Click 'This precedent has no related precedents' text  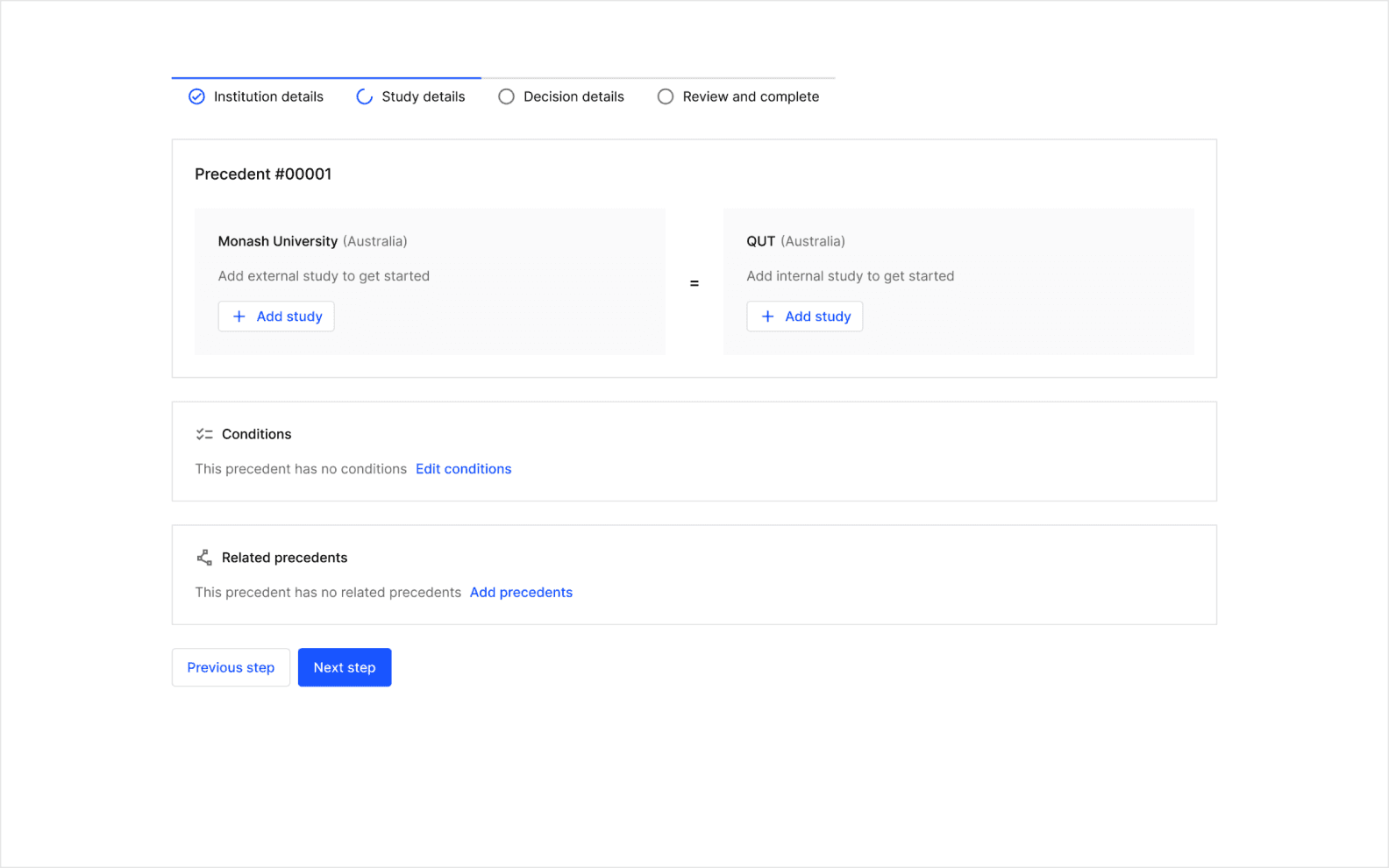point(328,593)
